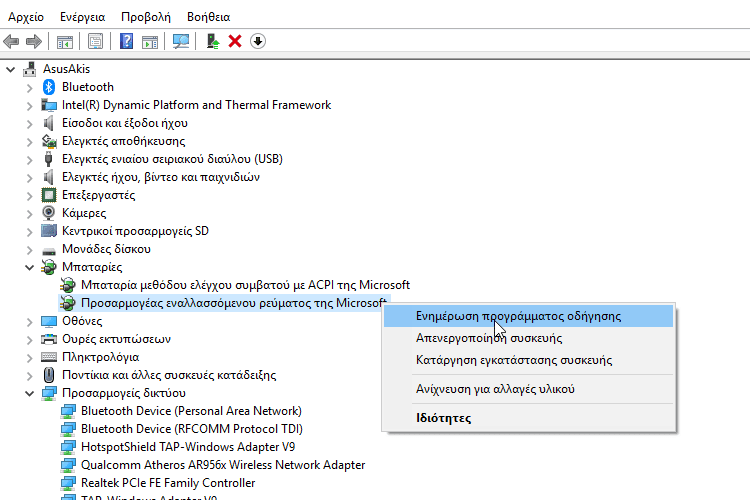This screenshot has height=500, width=750.
Task: Click the Μονάδες δίσκου drive icon
Action: point(49,251)
